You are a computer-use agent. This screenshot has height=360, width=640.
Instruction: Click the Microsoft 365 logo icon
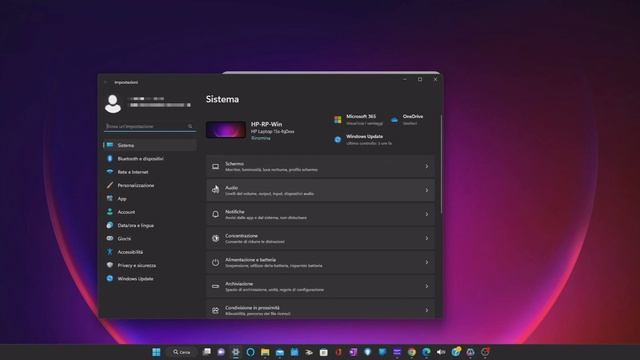[338, 120]
